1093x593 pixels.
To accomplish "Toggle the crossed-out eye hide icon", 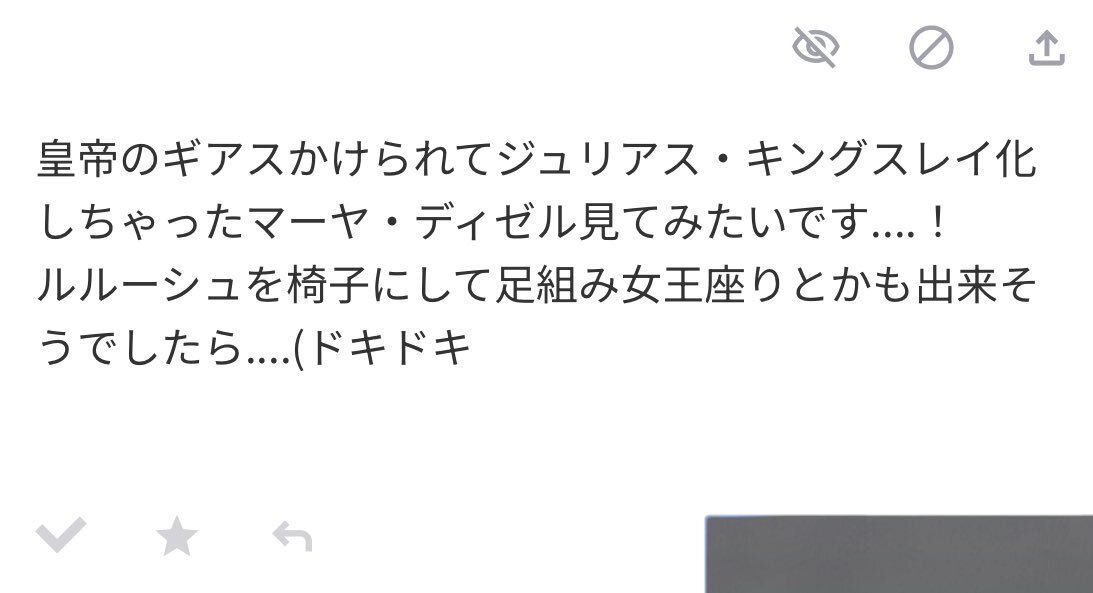I will (x=816, y=47).
